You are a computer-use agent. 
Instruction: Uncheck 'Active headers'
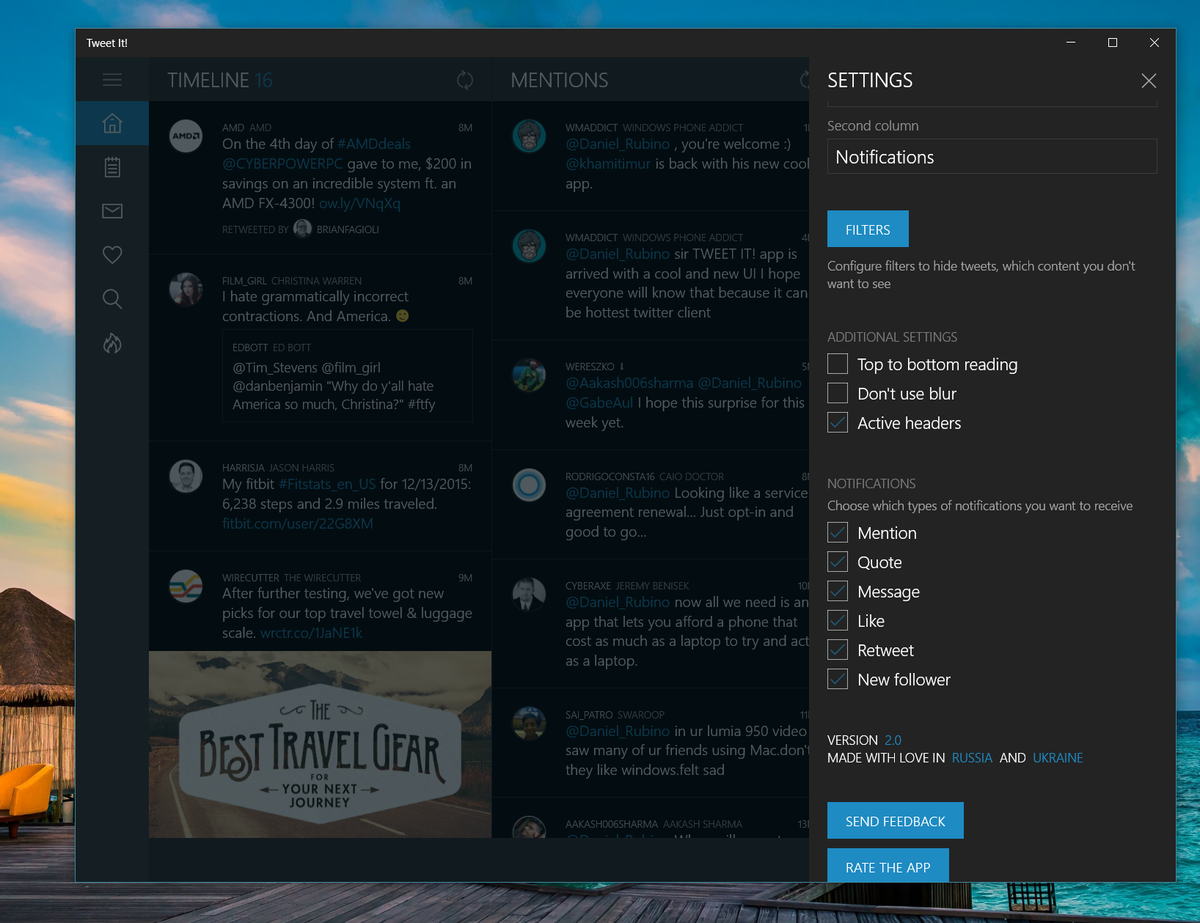837,422
